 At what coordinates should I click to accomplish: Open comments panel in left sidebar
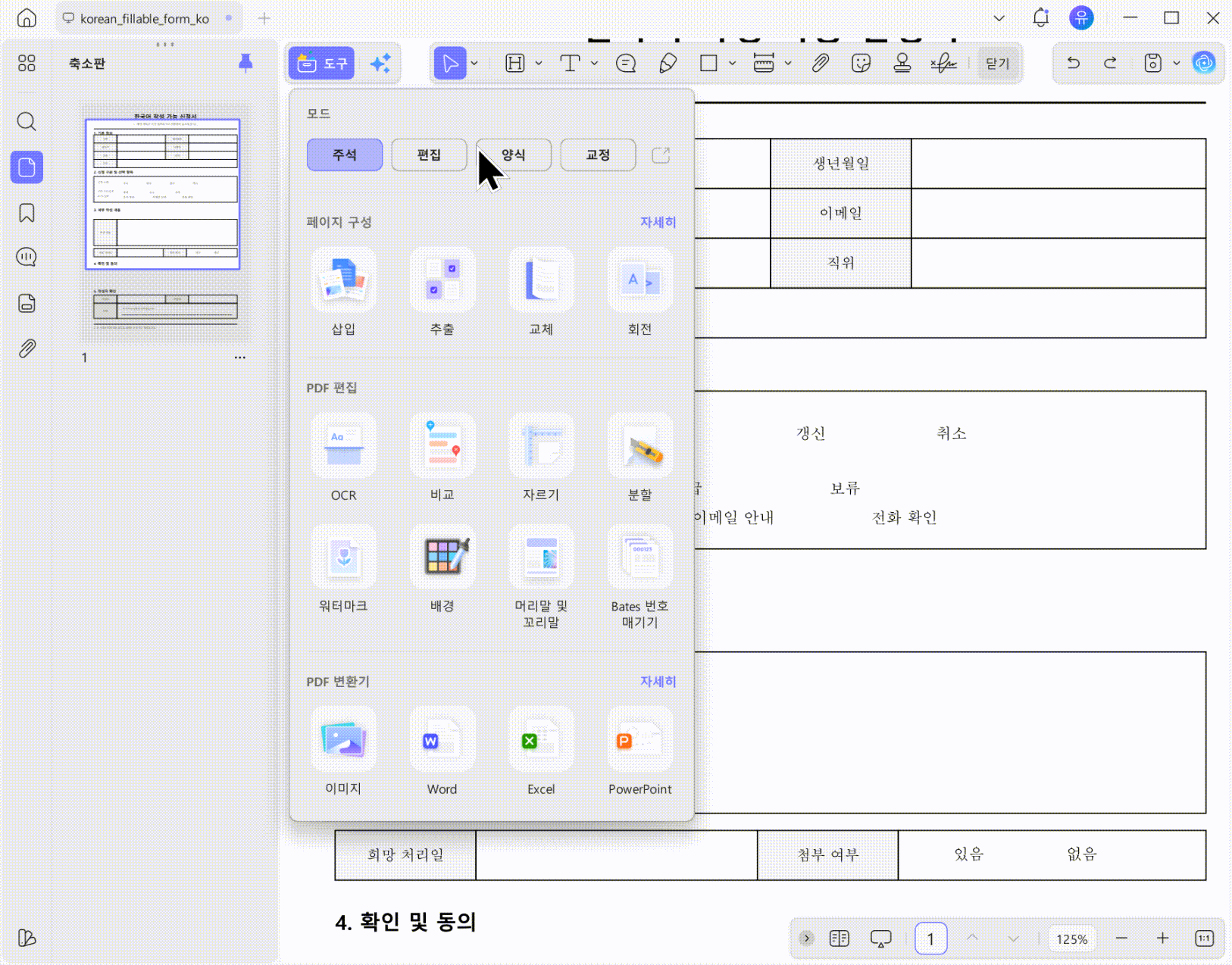coord(27,258)
